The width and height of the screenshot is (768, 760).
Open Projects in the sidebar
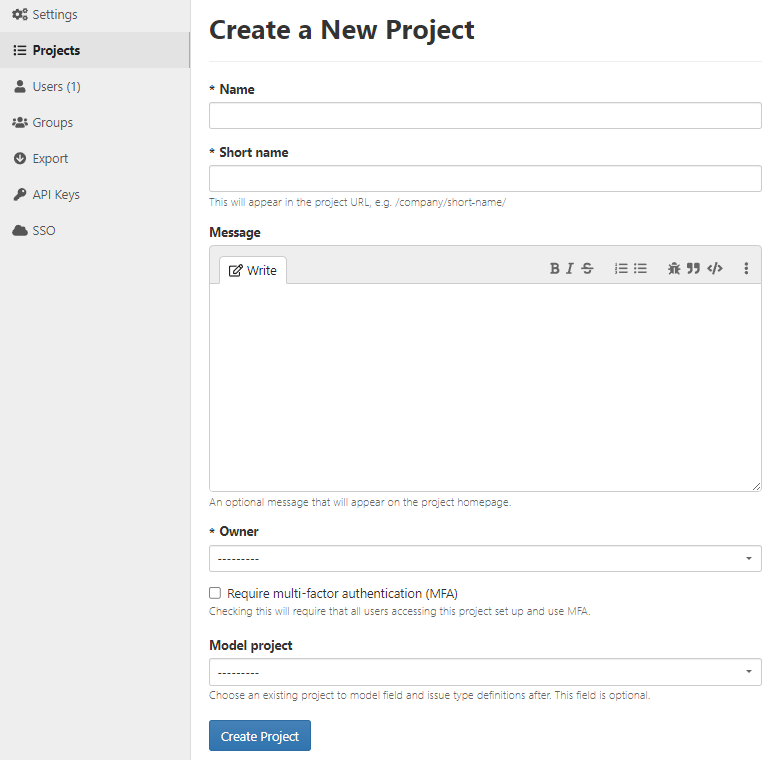pos(95,50)
